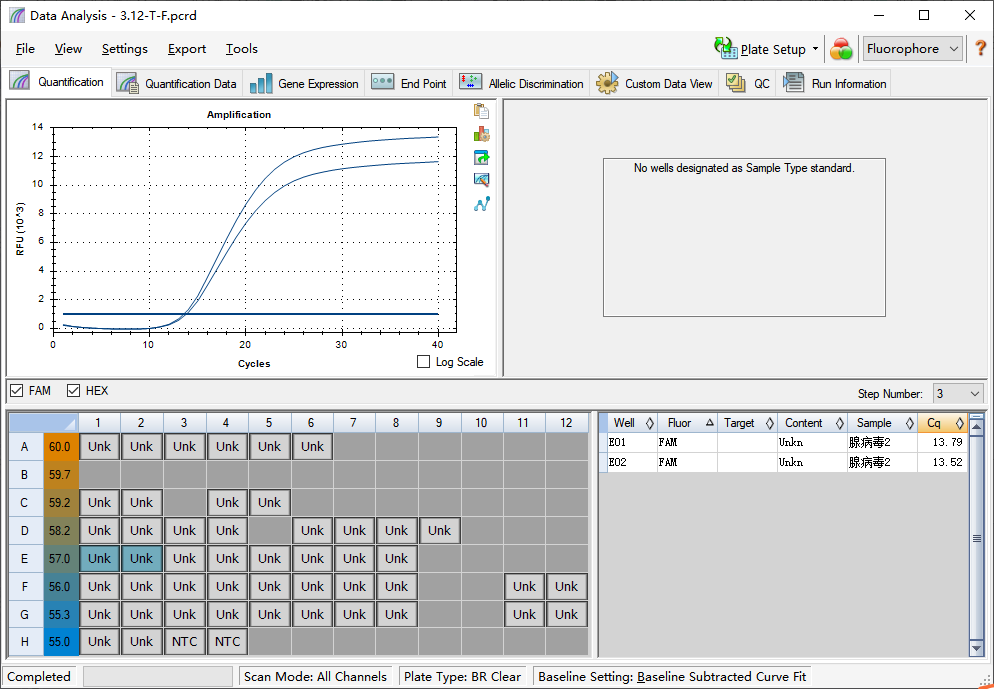The width and height of the screenshot is (994, 689).
Task: Open the Tools menu
Action: pyautogui.click(x=242, y=49)
